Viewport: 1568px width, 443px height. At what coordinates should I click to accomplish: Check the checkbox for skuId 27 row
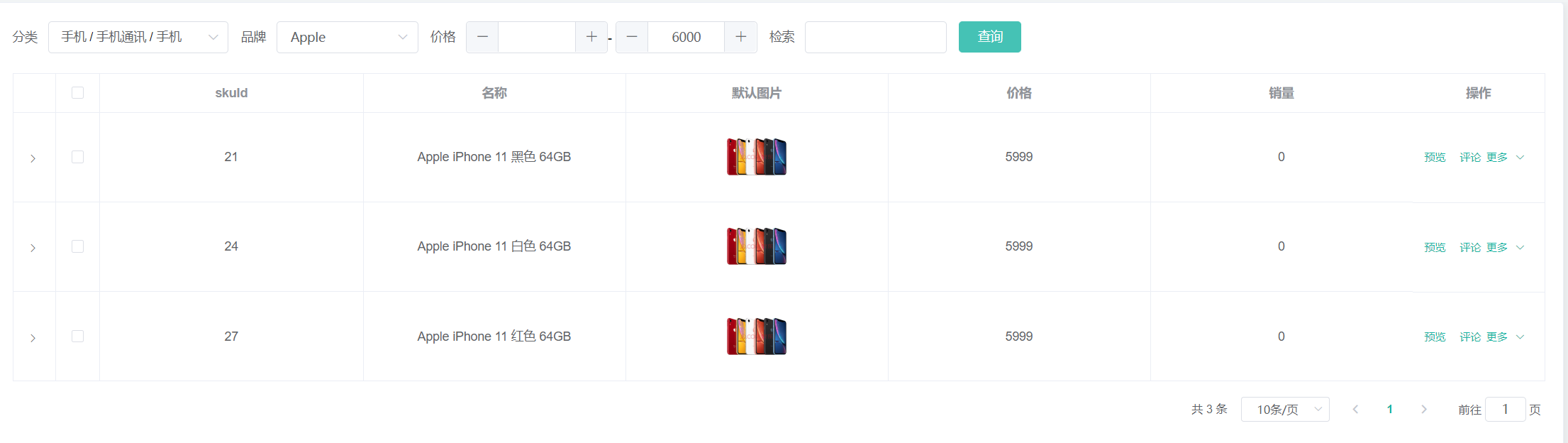point(78,336)
